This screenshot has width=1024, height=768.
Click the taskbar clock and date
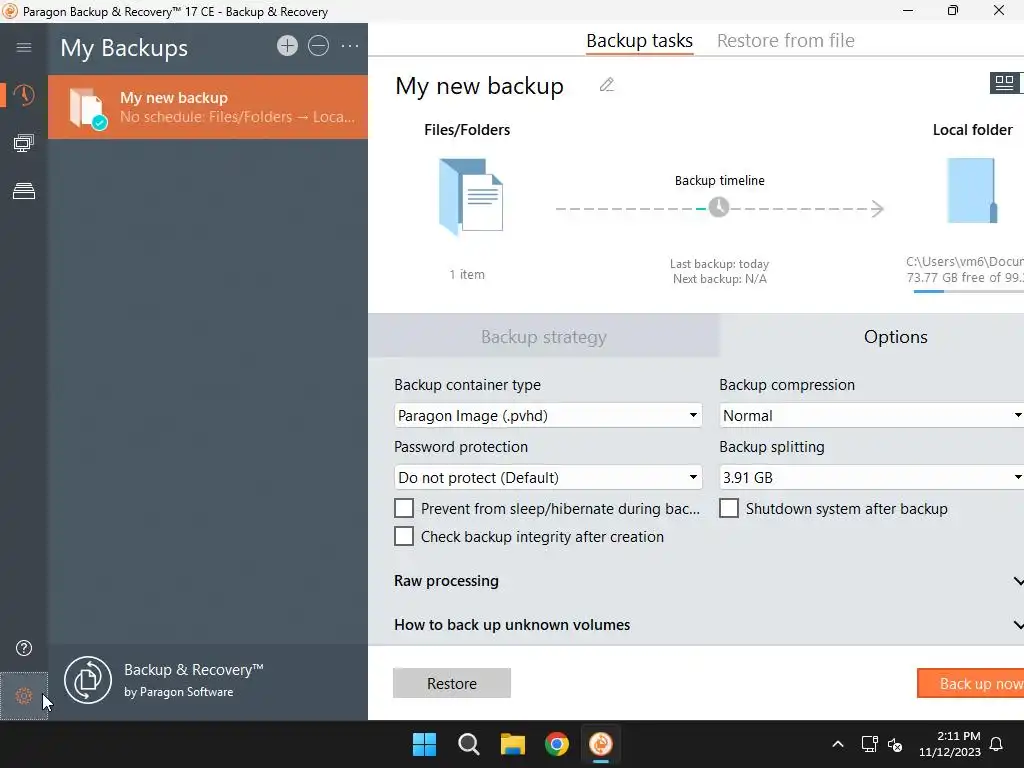click(x=950, y=744)
